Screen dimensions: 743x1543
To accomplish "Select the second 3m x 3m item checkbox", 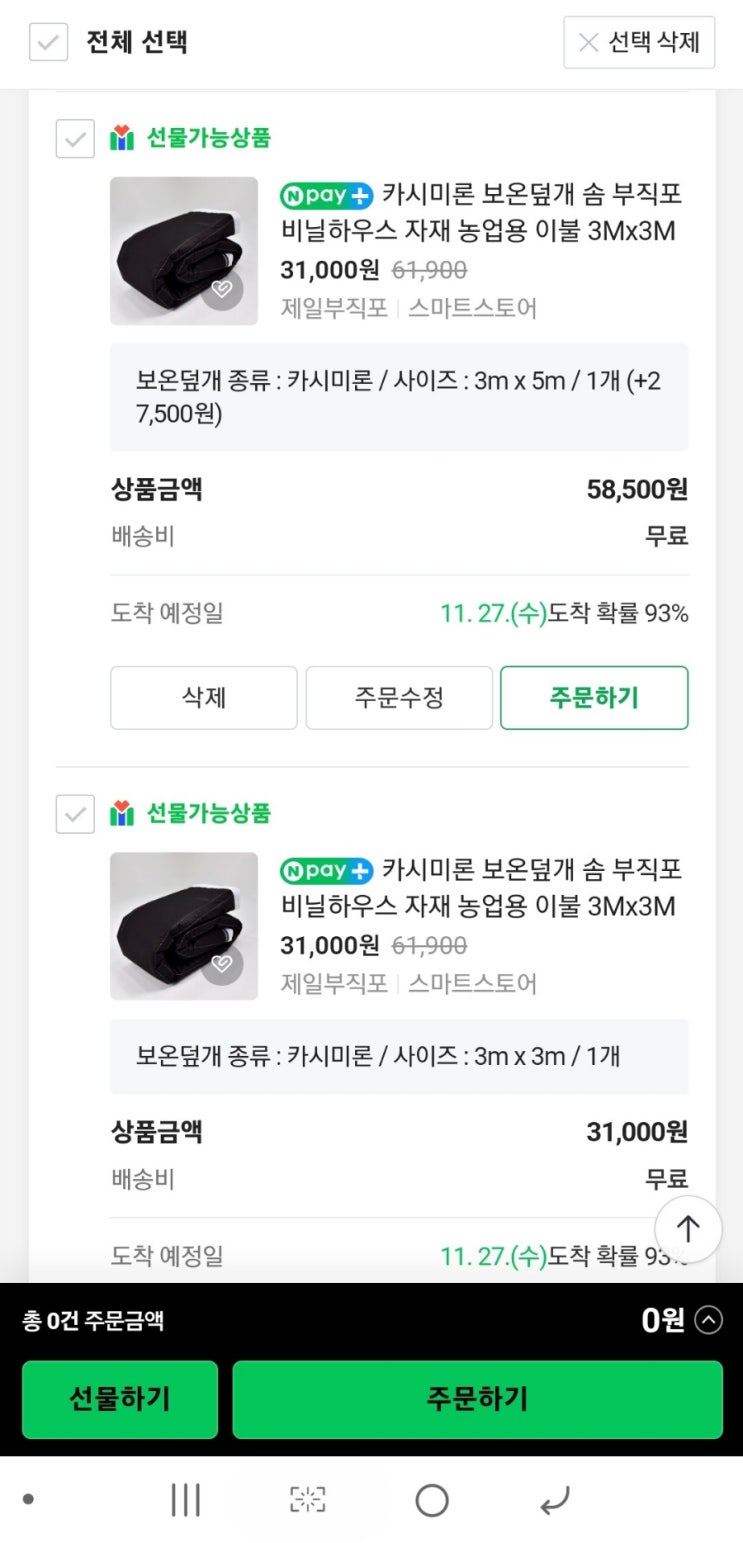I will (75, 814).
